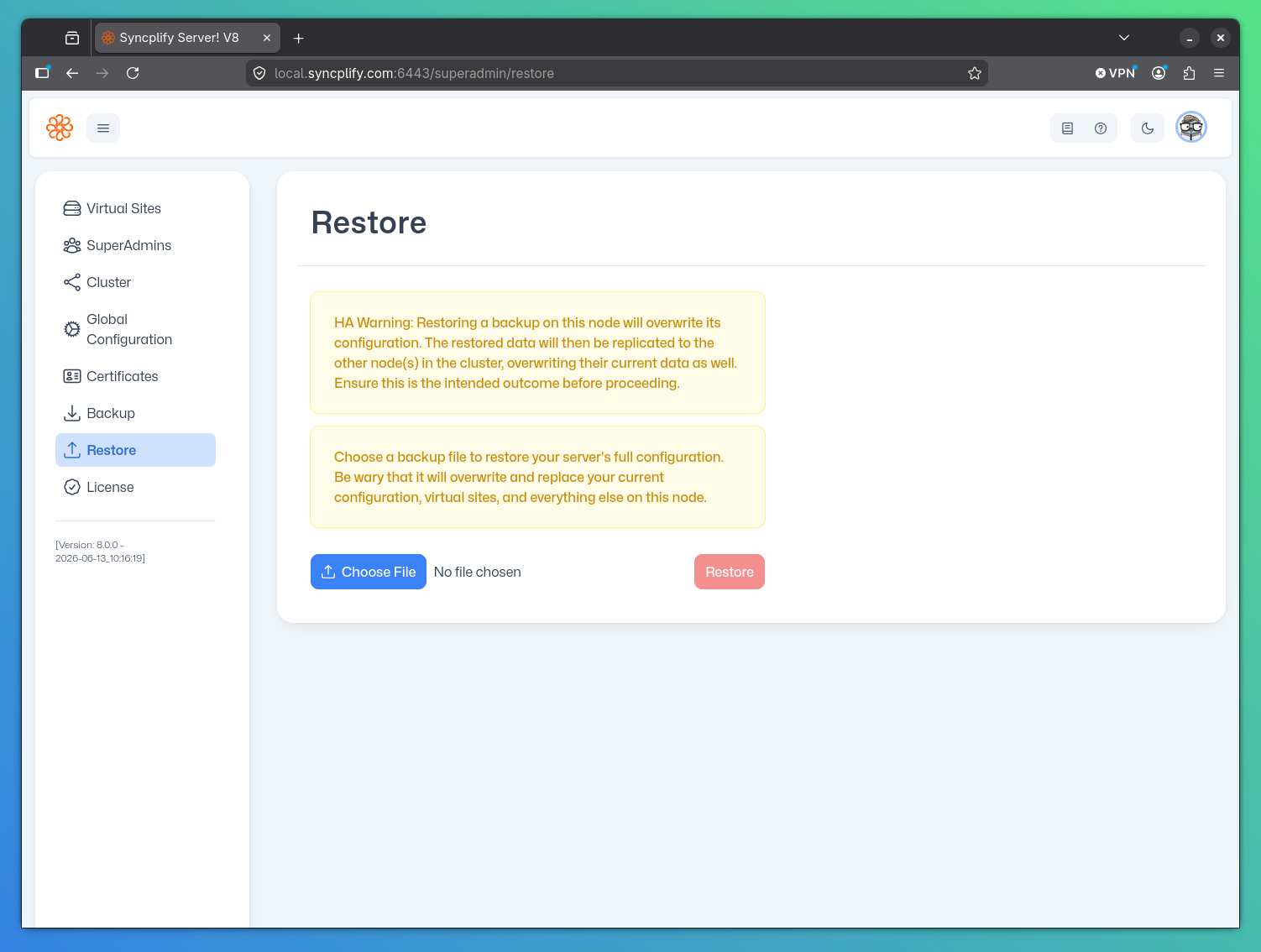Click the site security shield icon
Screen dimensions: 1261x952
coord(259,73)
